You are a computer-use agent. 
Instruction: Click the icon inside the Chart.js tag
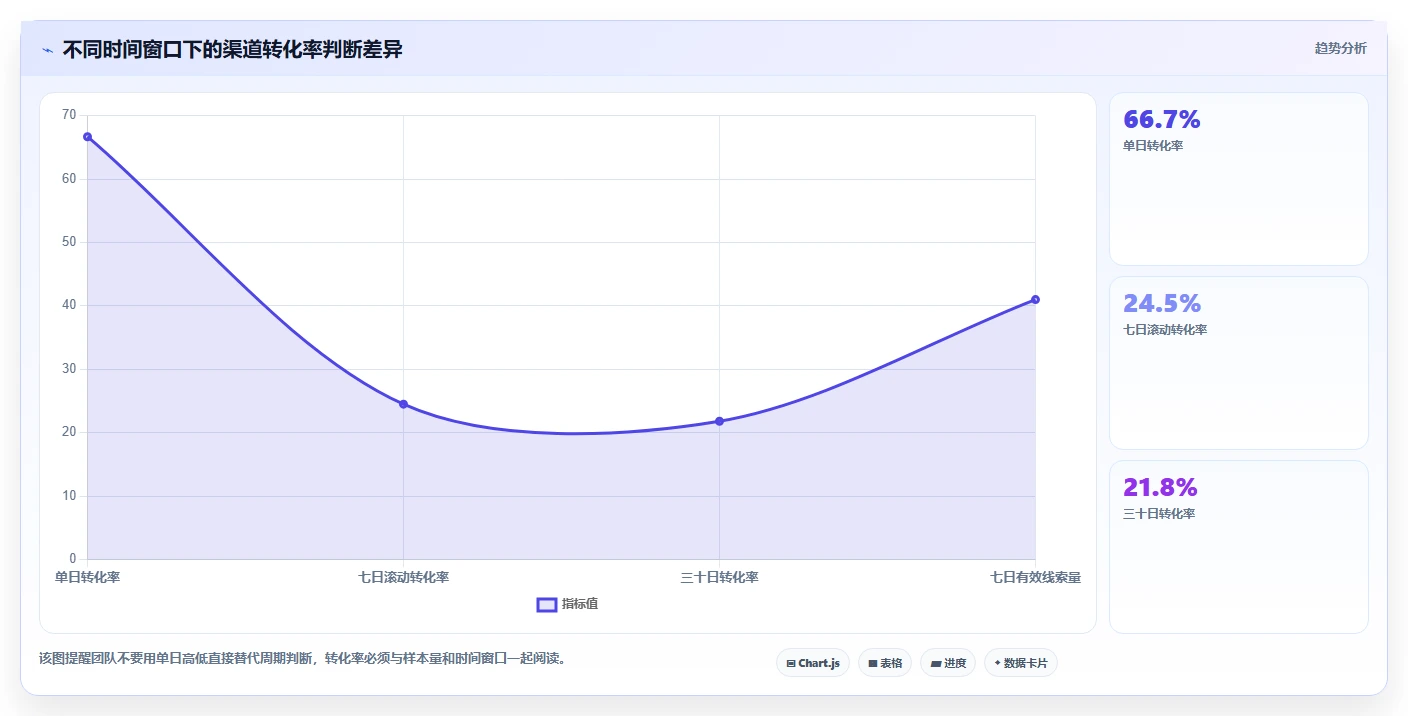tap(791, 663)
